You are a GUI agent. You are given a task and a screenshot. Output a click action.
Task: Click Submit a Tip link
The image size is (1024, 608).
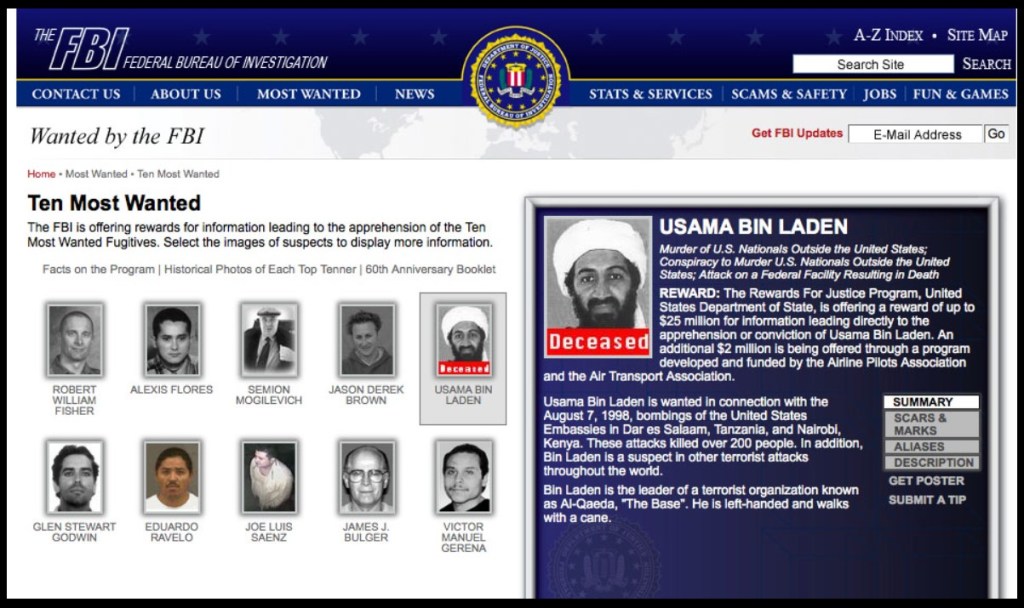pyautogui.click(x=927, y=500)
